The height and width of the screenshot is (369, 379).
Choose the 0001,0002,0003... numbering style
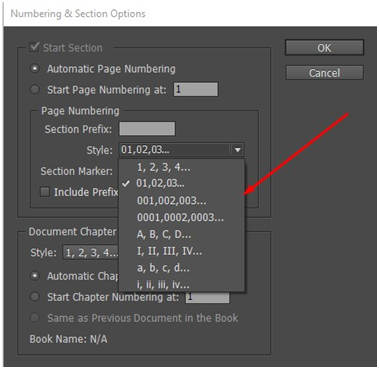point(182,217)
